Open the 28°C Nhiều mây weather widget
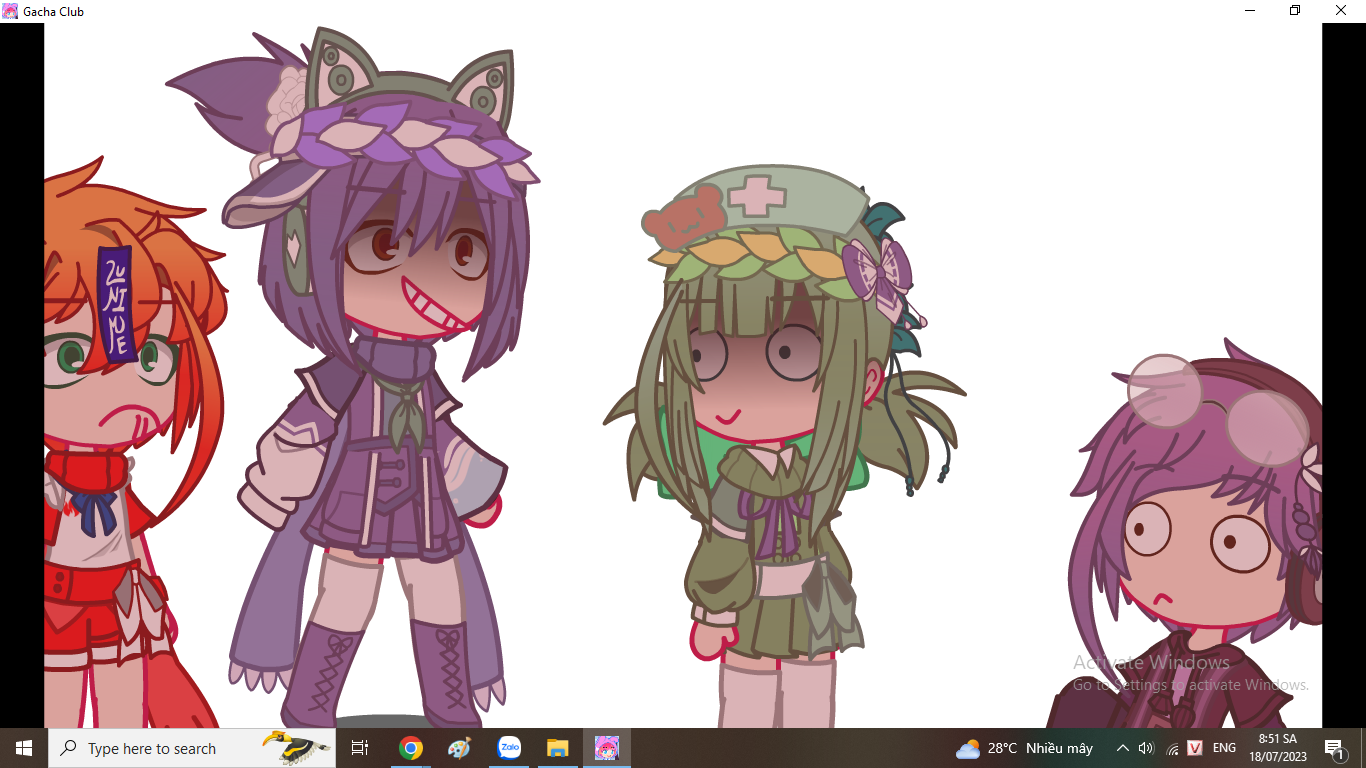The image size is (1366, 768). pyautogui.click(x=1025, y=748)
